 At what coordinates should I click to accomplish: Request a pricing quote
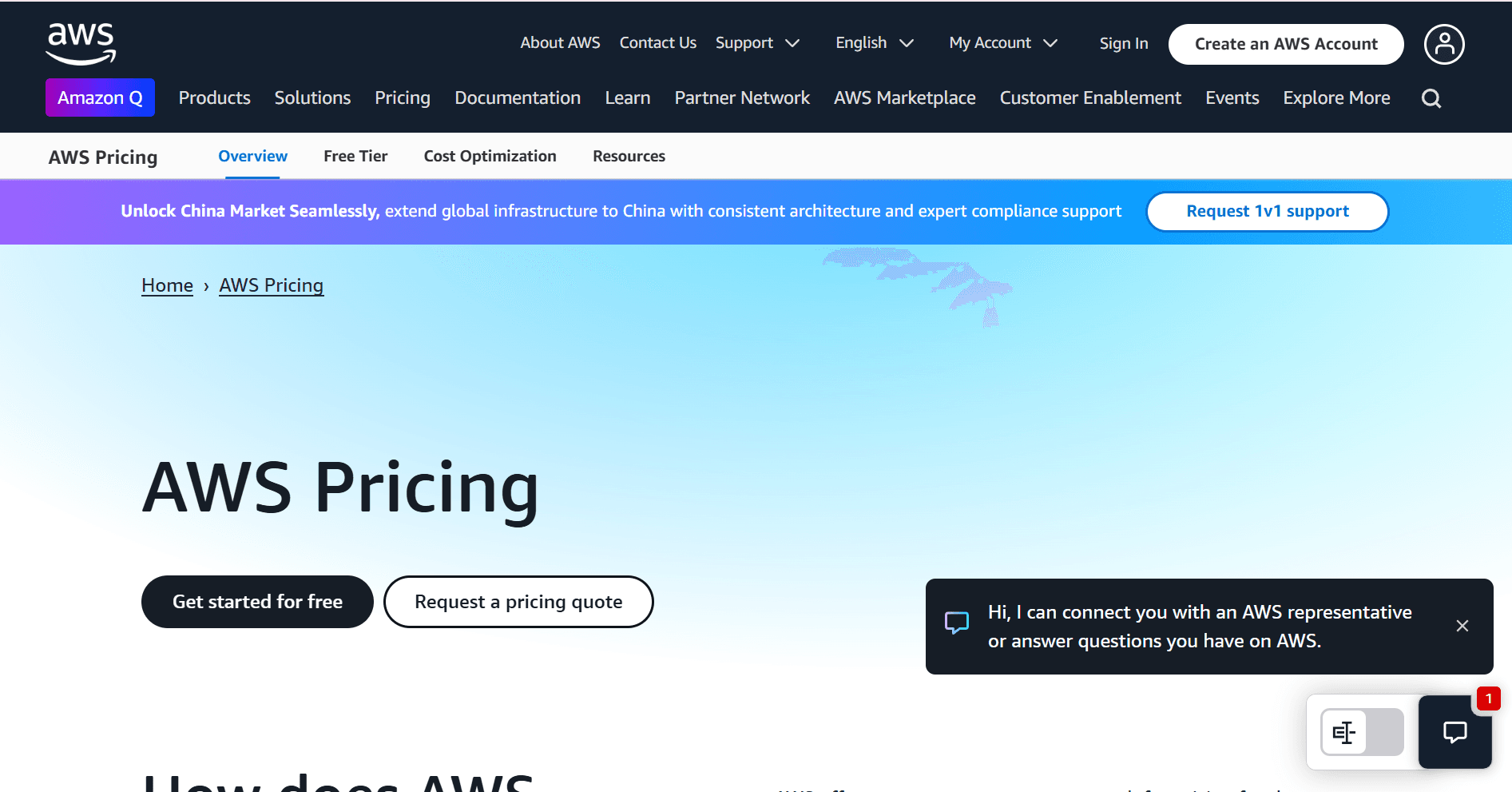coord(518,601)
